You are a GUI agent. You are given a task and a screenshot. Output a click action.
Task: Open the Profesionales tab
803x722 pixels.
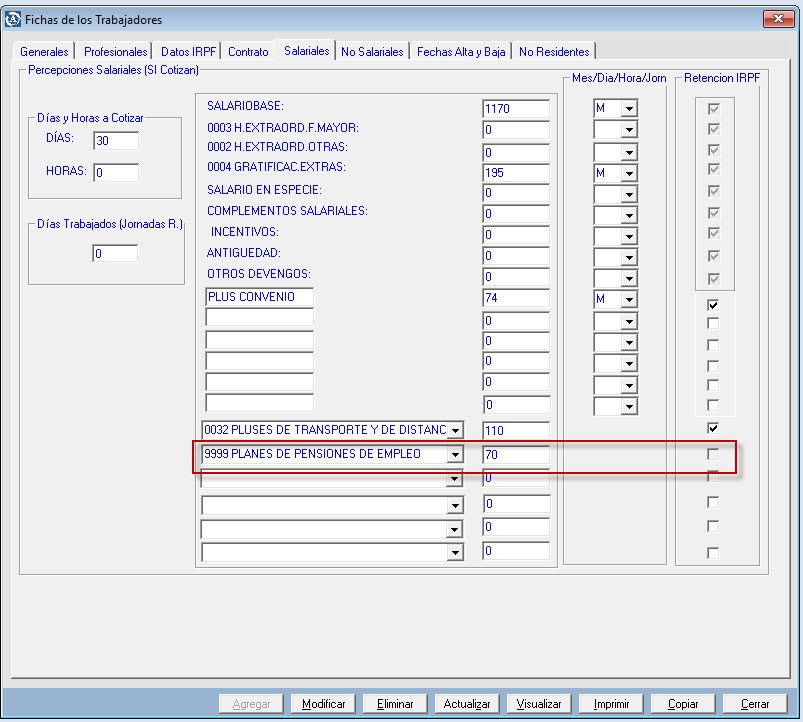click(115, 52)
